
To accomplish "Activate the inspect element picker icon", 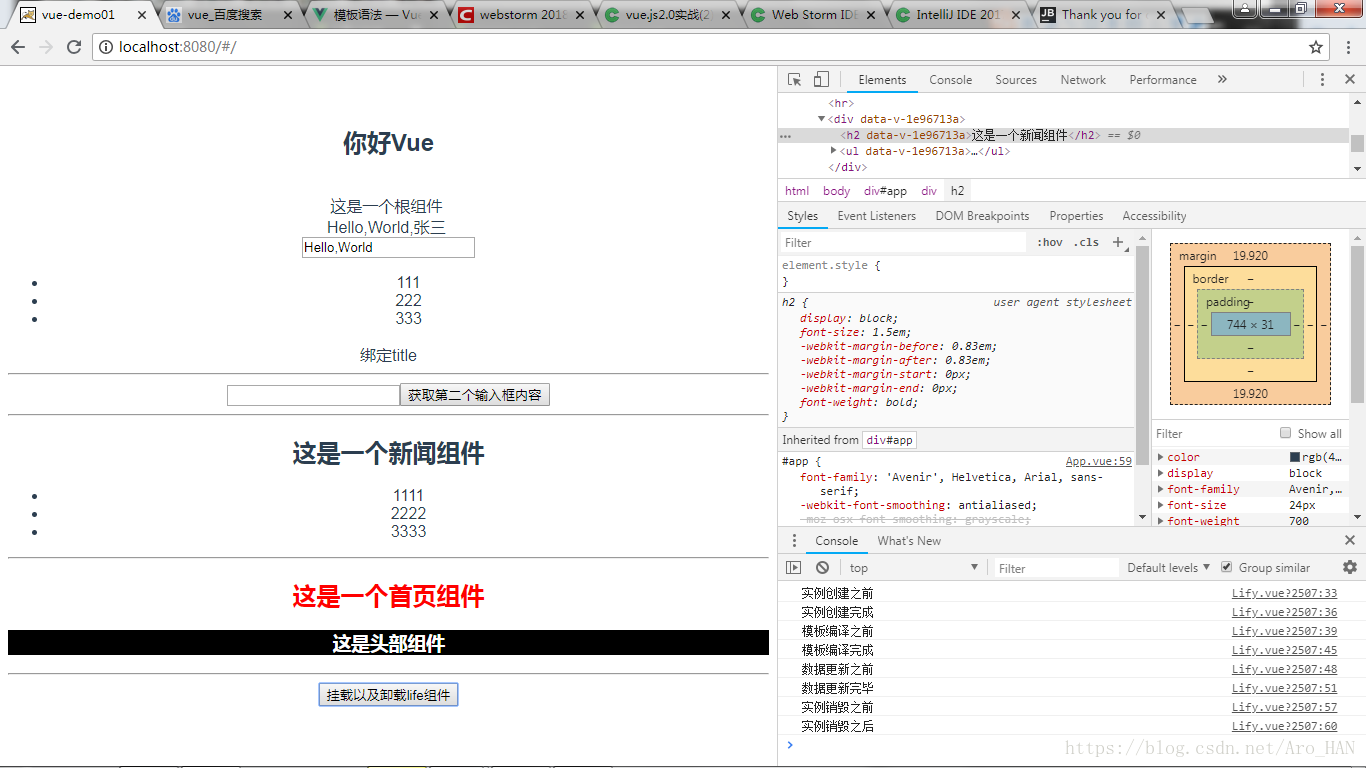I will [x=794, y=80].
